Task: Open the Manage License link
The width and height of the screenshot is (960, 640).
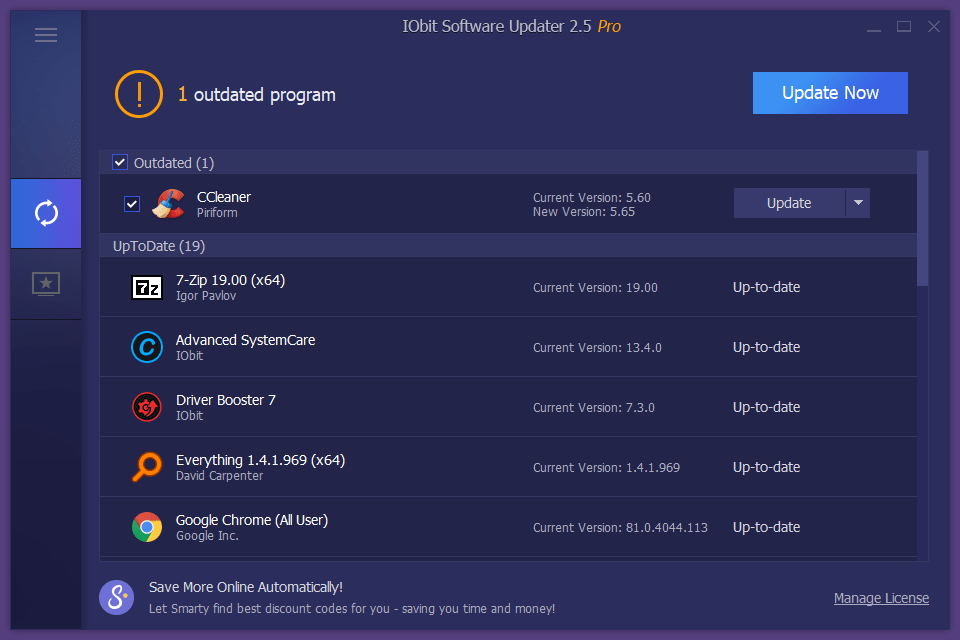Action: click(x=881, y=597)
